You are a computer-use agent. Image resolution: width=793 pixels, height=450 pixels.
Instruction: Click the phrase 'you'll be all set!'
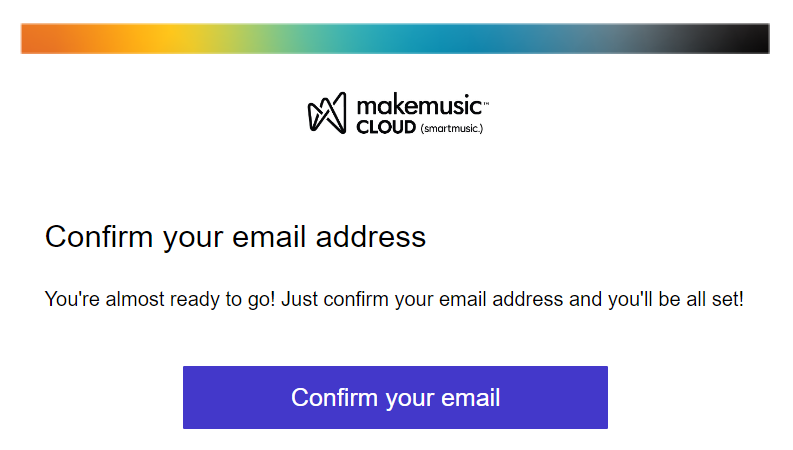pyautogui.click(x=676, y=299)
